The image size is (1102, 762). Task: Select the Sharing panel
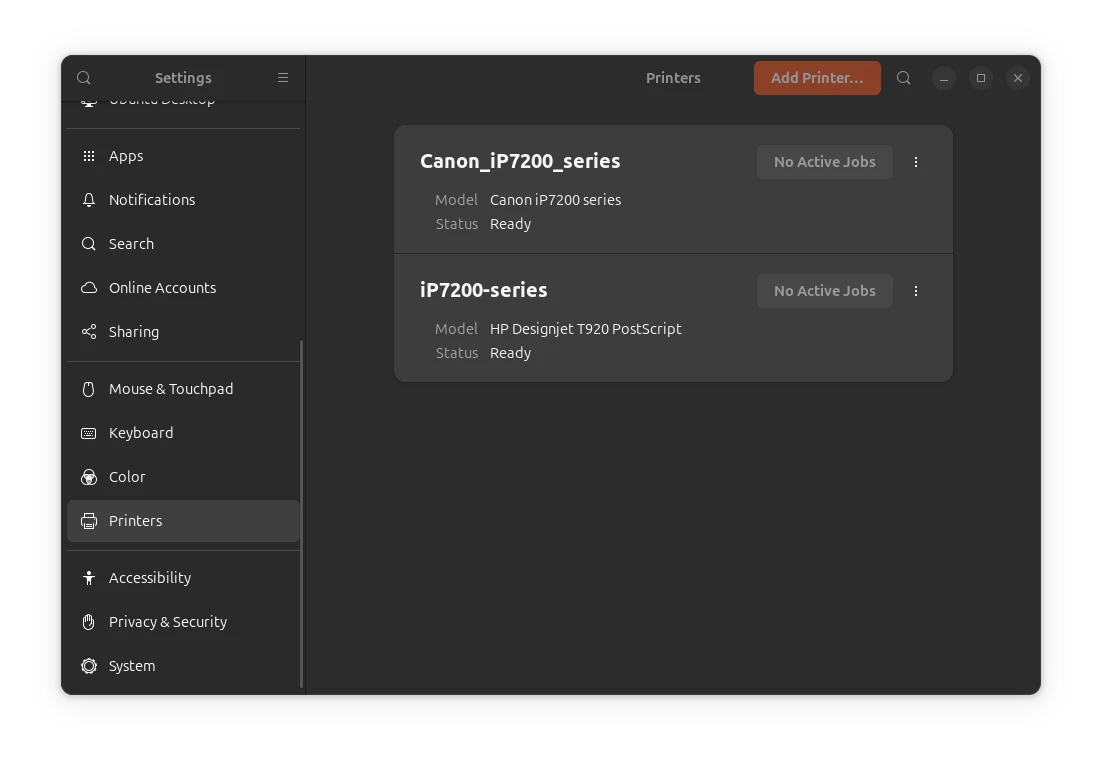coord(183,332)
